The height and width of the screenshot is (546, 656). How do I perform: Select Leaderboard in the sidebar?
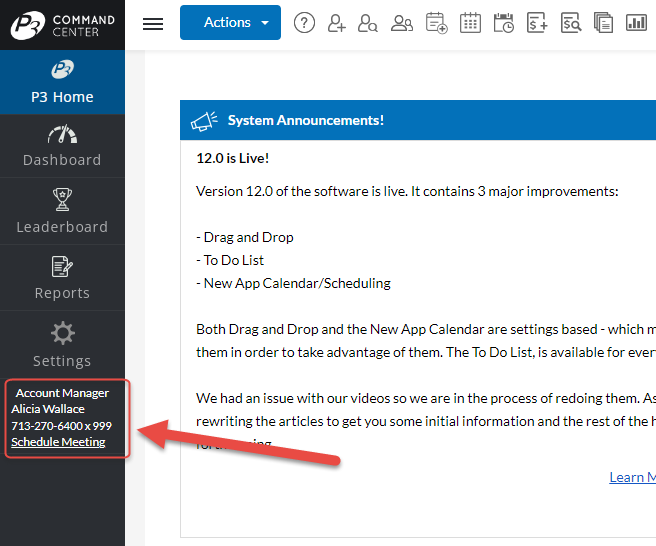pyautogui.click(x=62, y=212)
